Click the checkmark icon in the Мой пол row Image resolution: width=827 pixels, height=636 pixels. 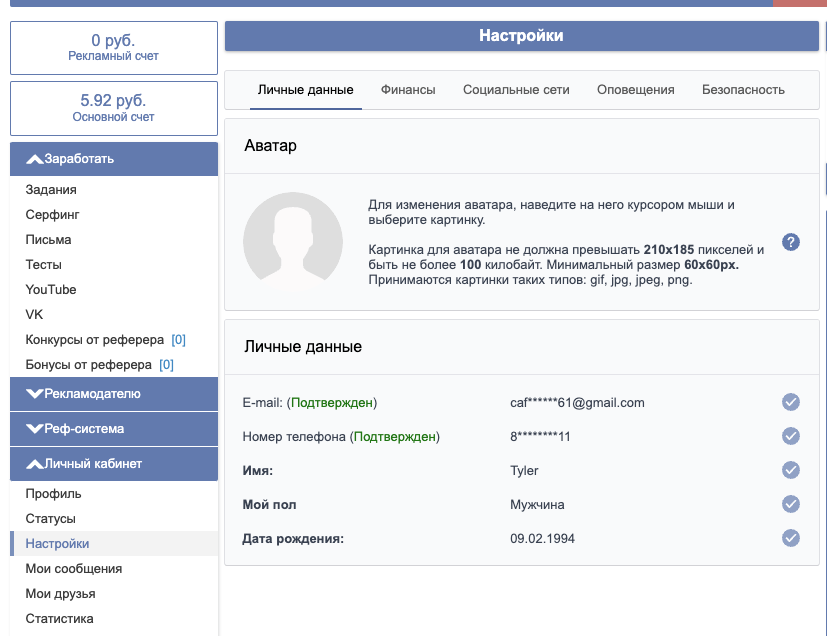[791, 504]
